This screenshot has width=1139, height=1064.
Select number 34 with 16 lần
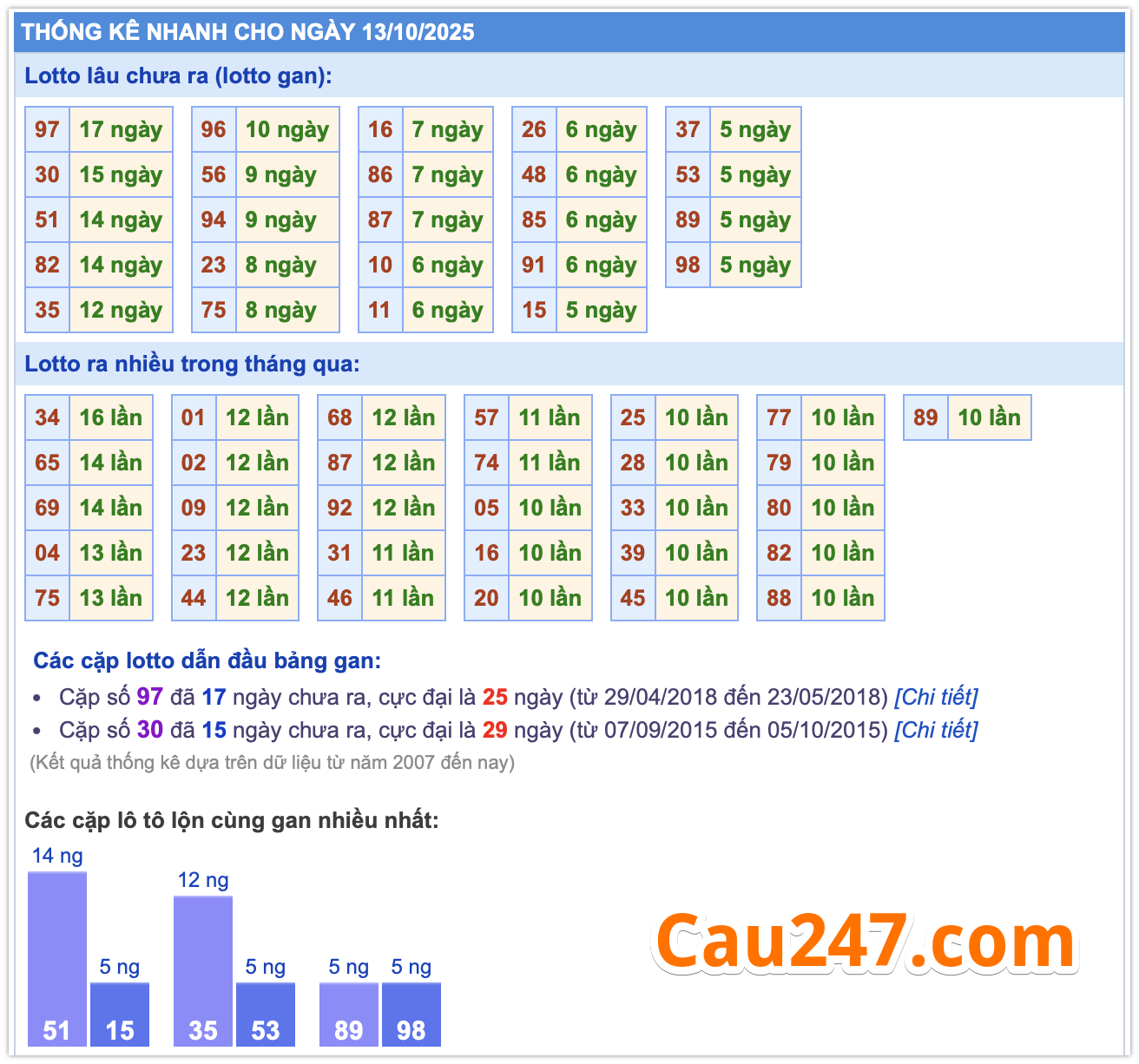pos(47,417)
